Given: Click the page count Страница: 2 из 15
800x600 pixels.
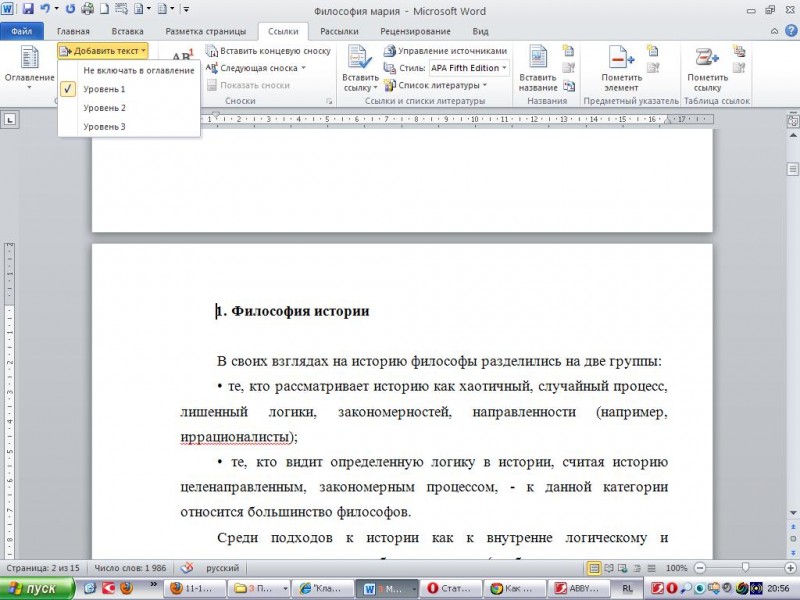Looking at the screenshot, I should [43, 568].
